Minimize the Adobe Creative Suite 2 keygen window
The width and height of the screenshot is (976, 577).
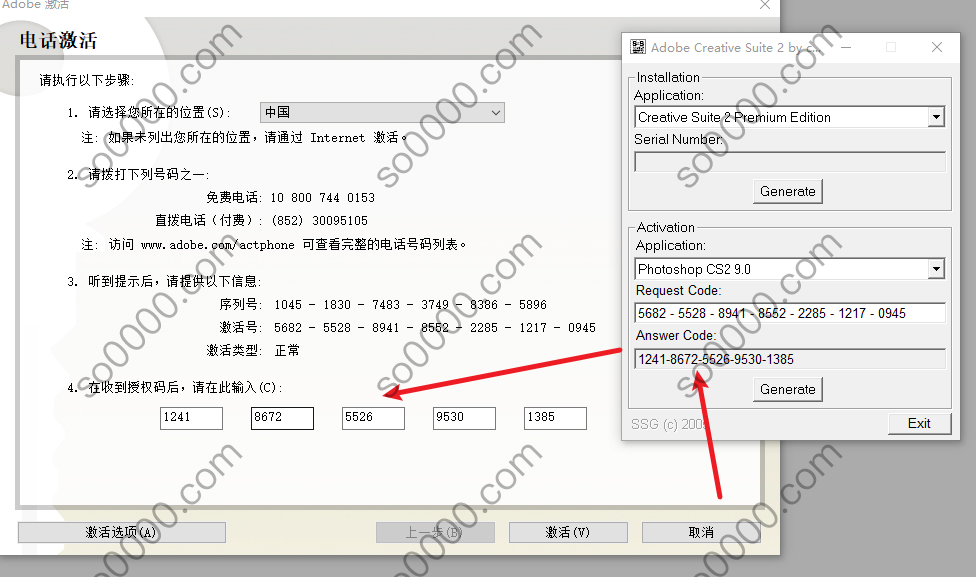pyautogui.click(x=846, y=47)
